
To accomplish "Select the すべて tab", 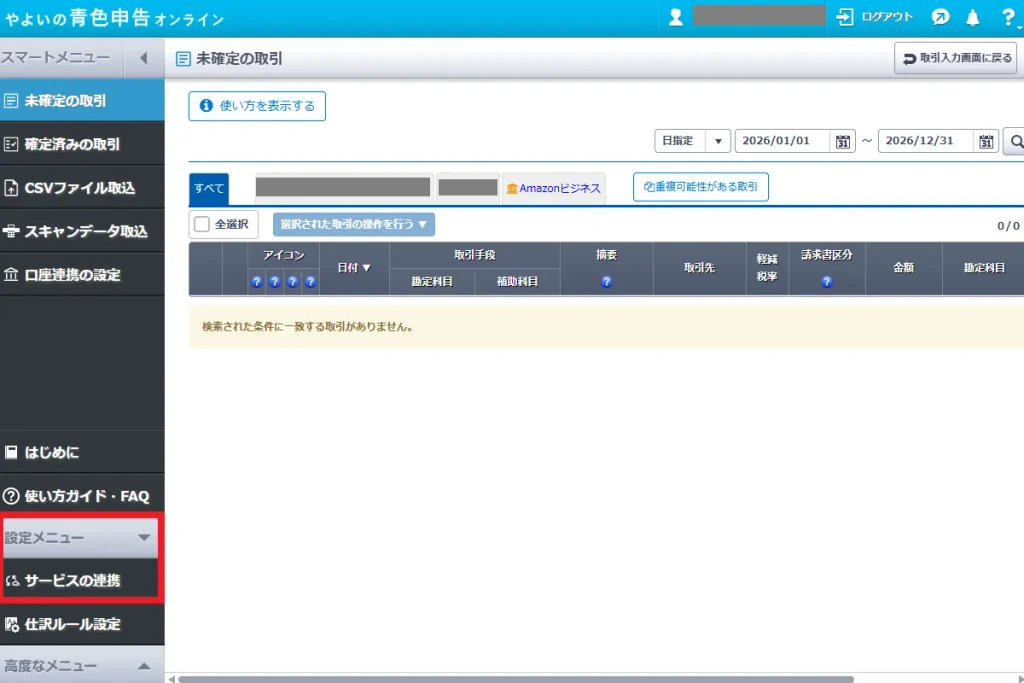I will (209, 189).
